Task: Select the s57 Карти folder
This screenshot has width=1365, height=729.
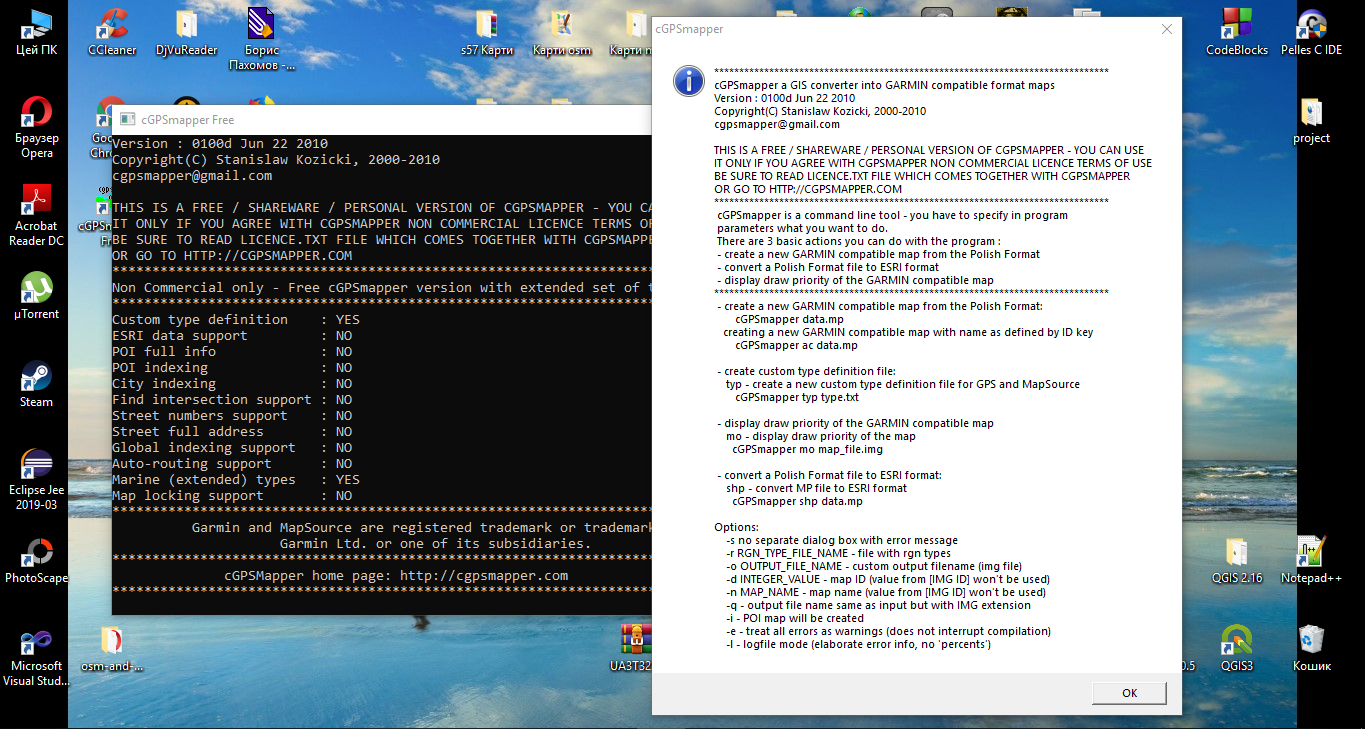Action: tap(487, 33)
